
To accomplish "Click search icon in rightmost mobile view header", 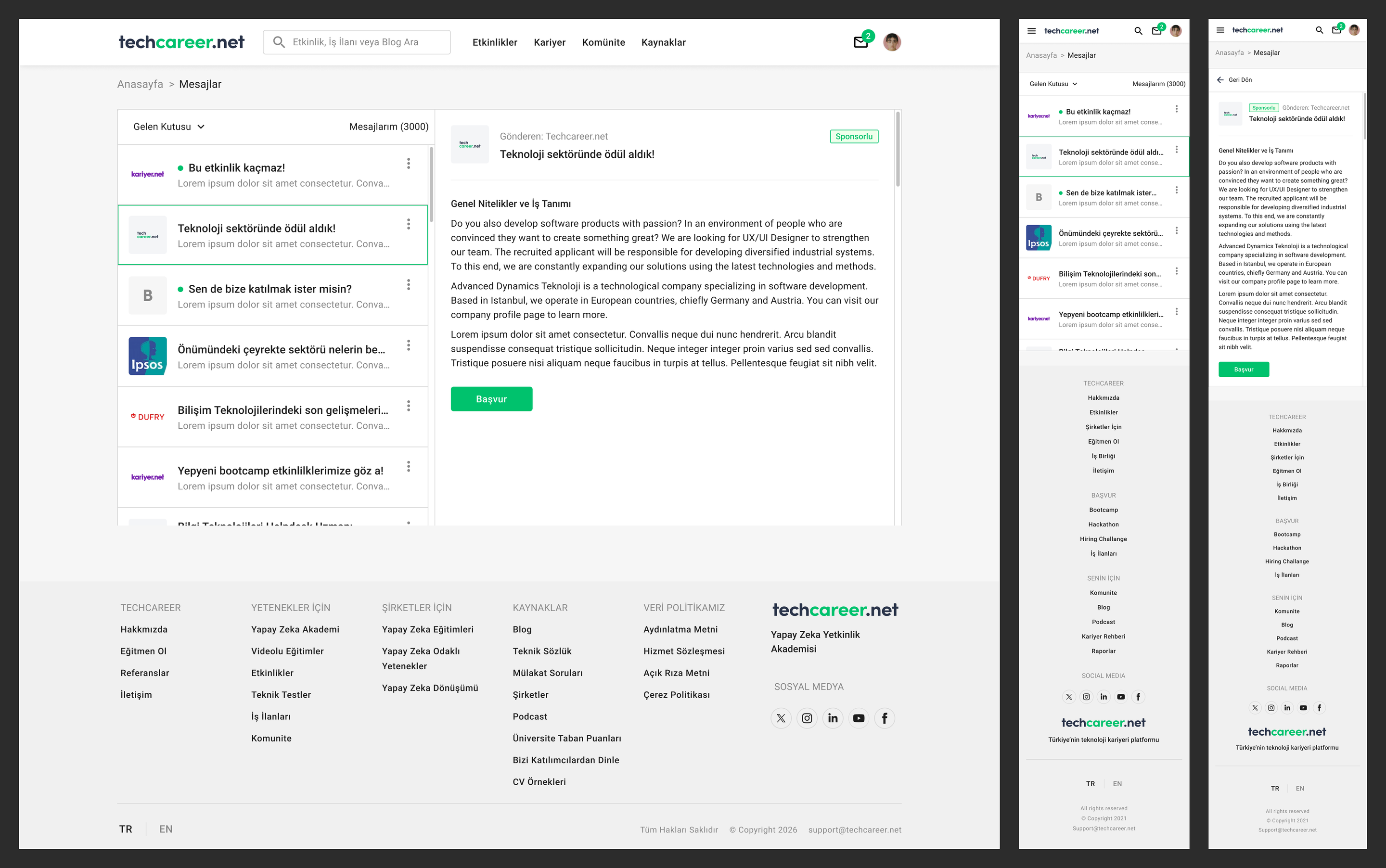I will coord(1320,30).
